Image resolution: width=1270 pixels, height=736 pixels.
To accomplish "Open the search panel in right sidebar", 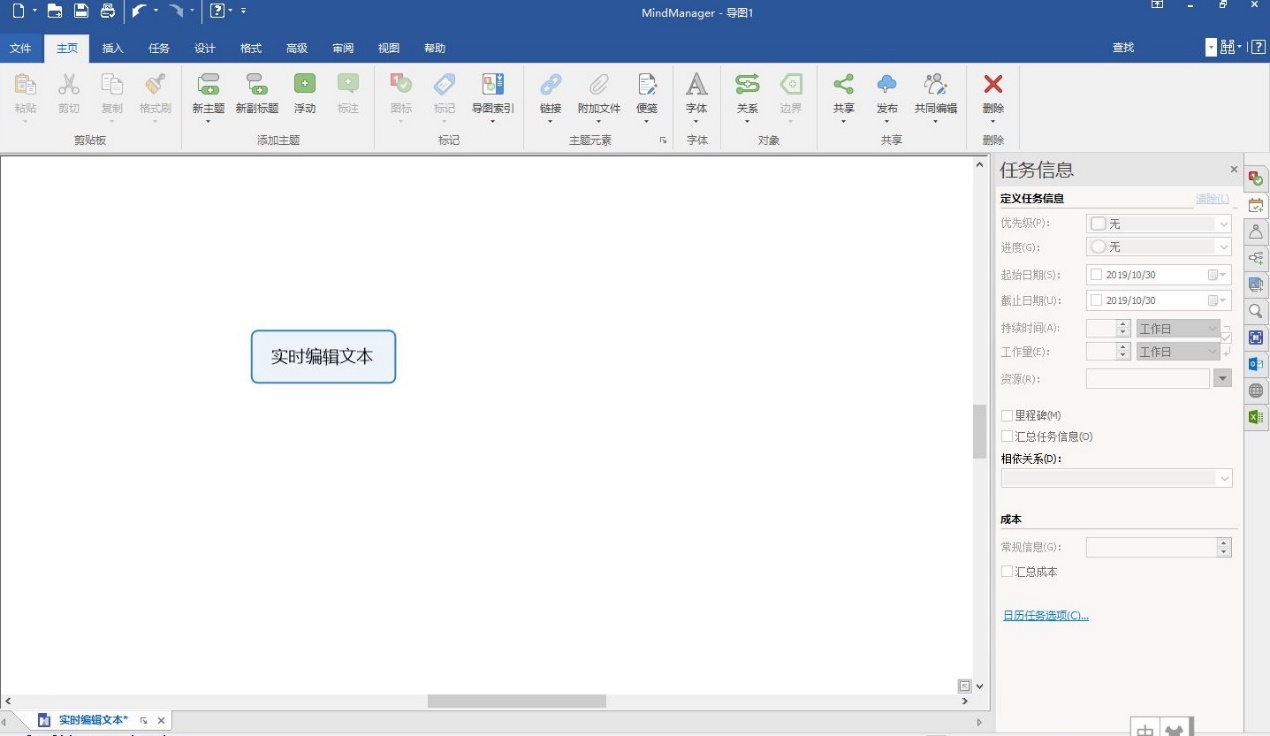I will (x=1255, y=312).
